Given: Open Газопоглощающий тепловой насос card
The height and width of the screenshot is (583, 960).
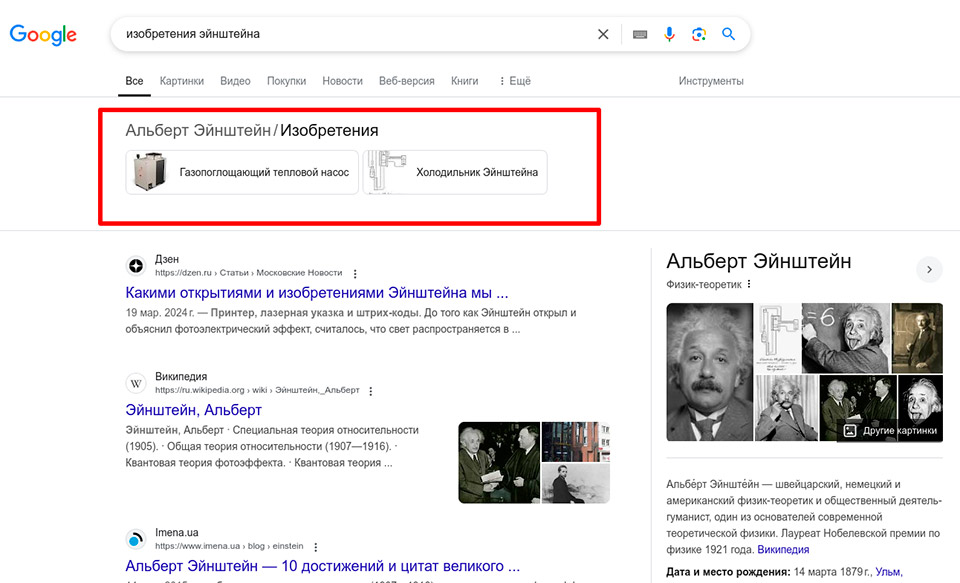Looking at the screenshot, I should (x=242, y=172).
